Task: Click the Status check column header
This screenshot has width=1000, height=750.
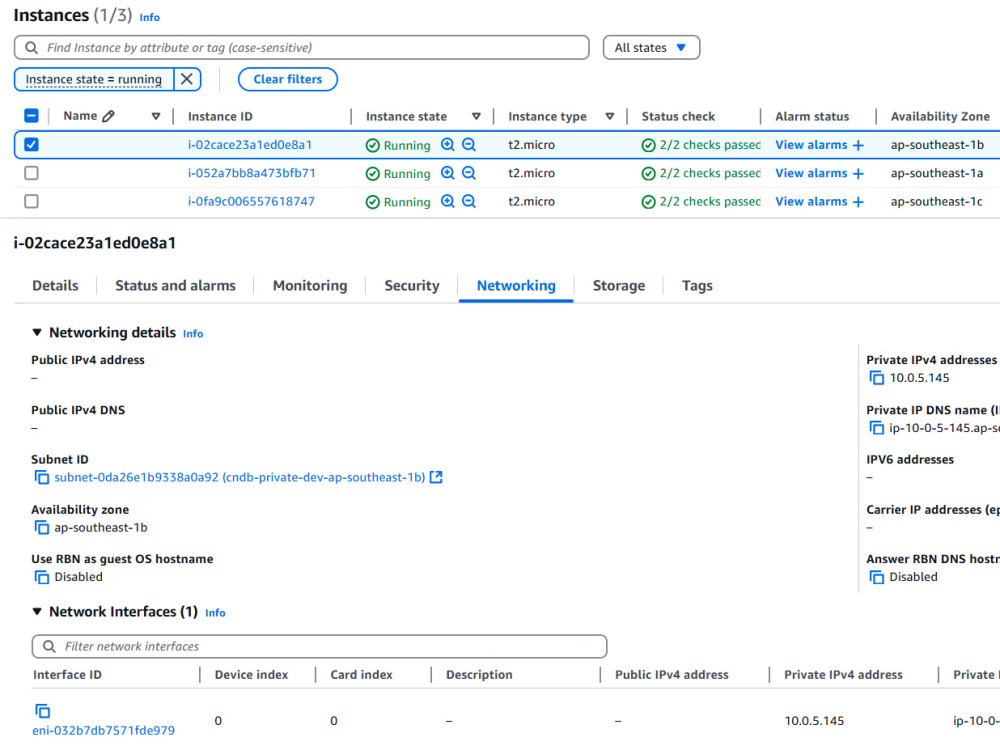Action: point(678,117)
